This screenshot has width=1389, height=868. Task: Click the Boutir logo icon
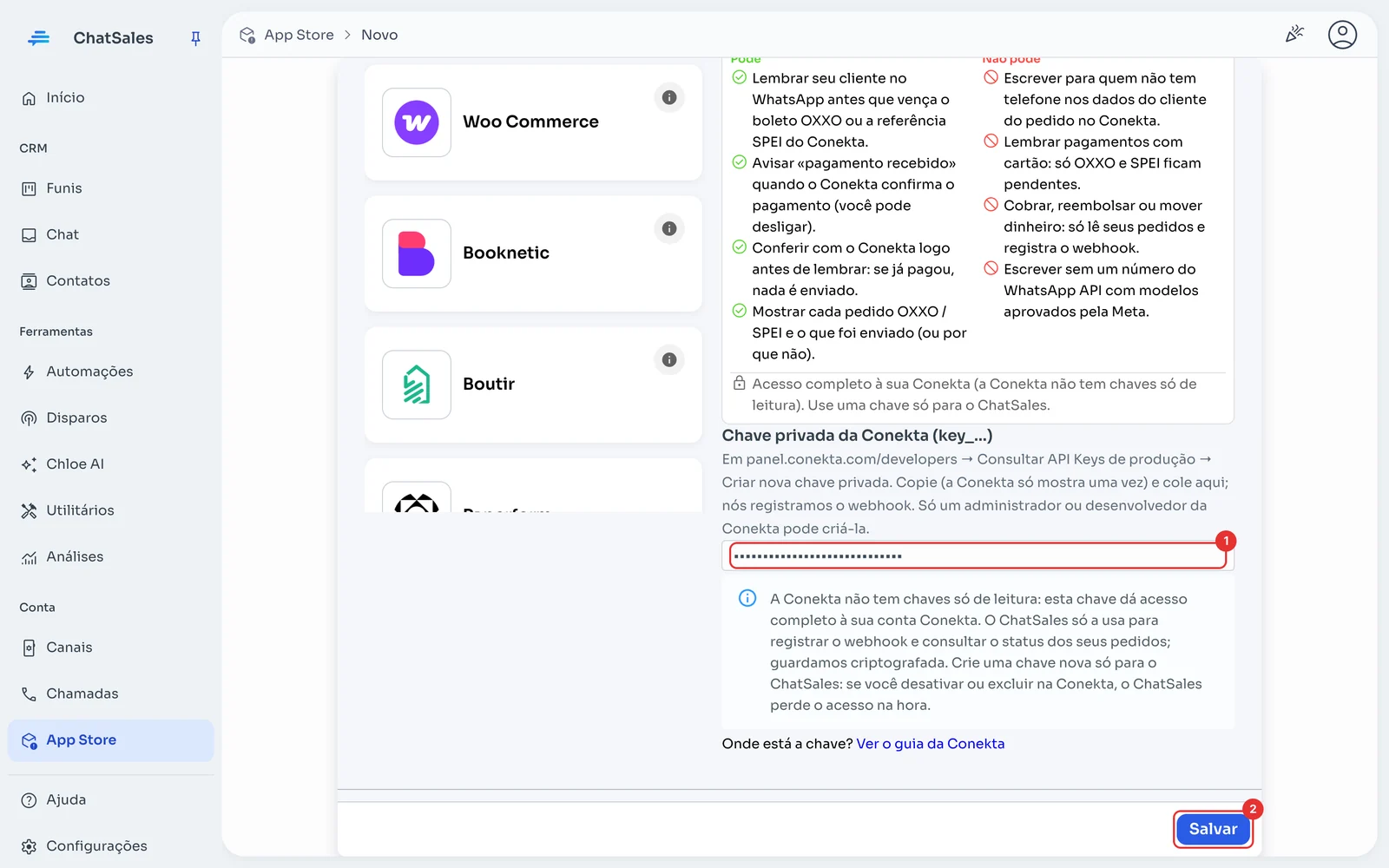pyautogui.click(x=417, y=385)
